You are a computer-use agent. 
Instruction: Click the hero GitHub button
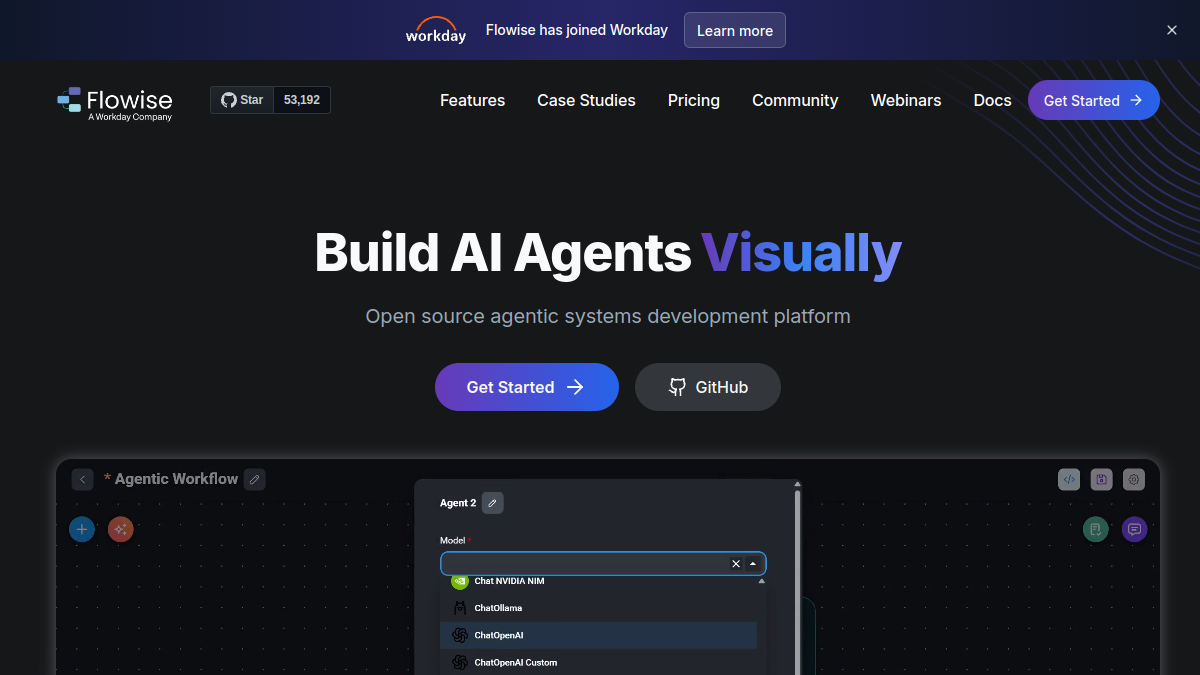tap(708, 387)
